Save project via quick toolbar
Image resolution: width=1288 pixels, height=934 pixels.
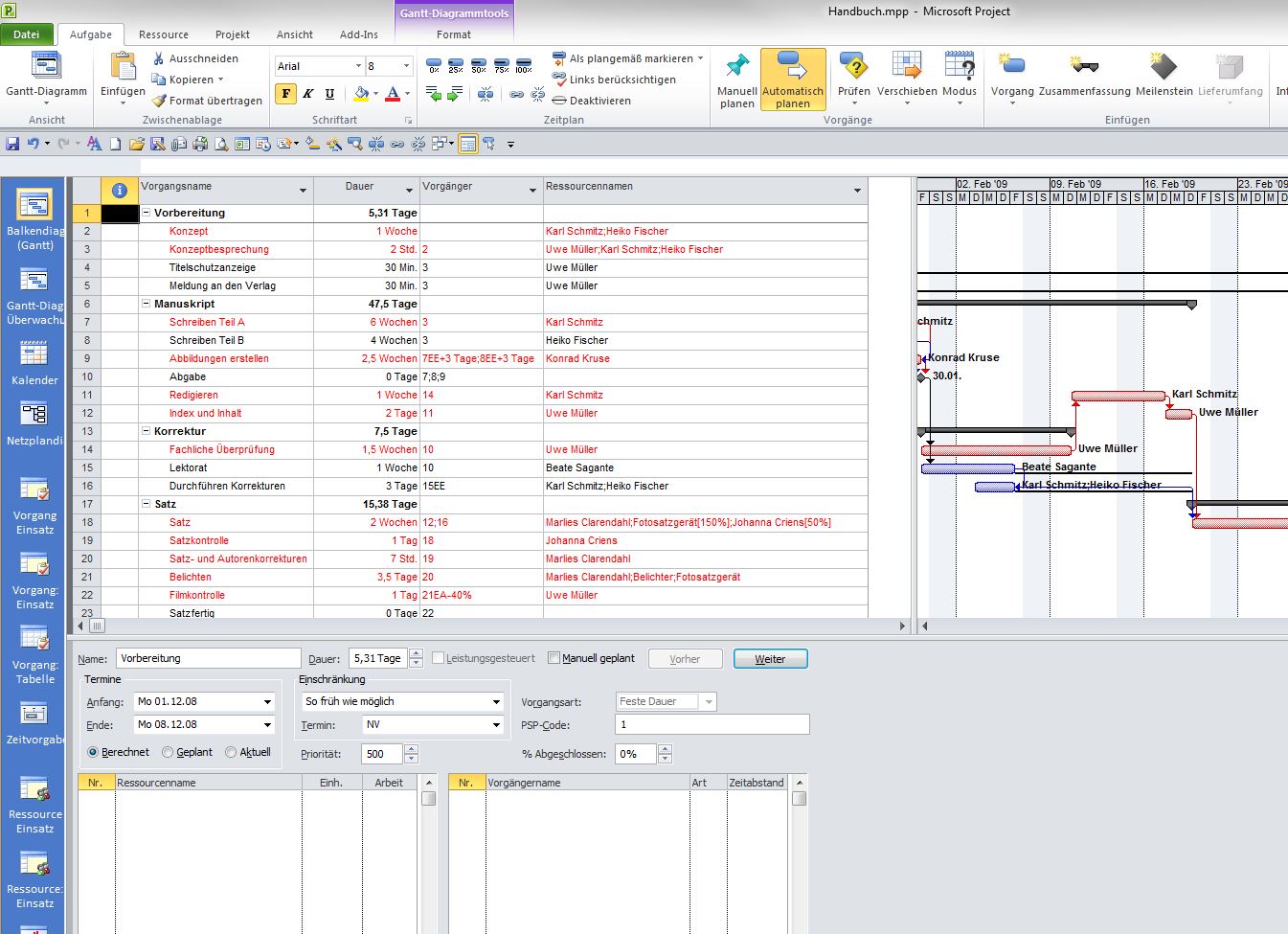tap(12, 144)
